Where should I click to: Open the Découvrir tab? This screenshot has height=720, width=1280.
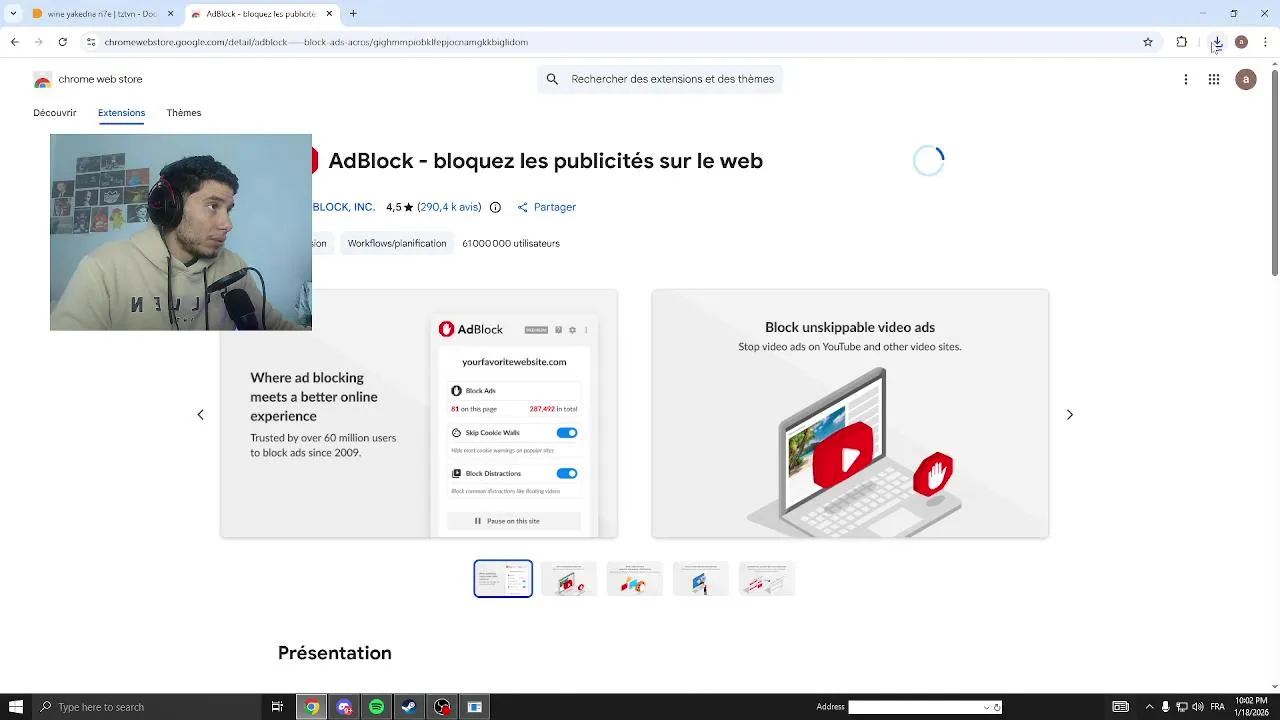[x=55, y=113]
